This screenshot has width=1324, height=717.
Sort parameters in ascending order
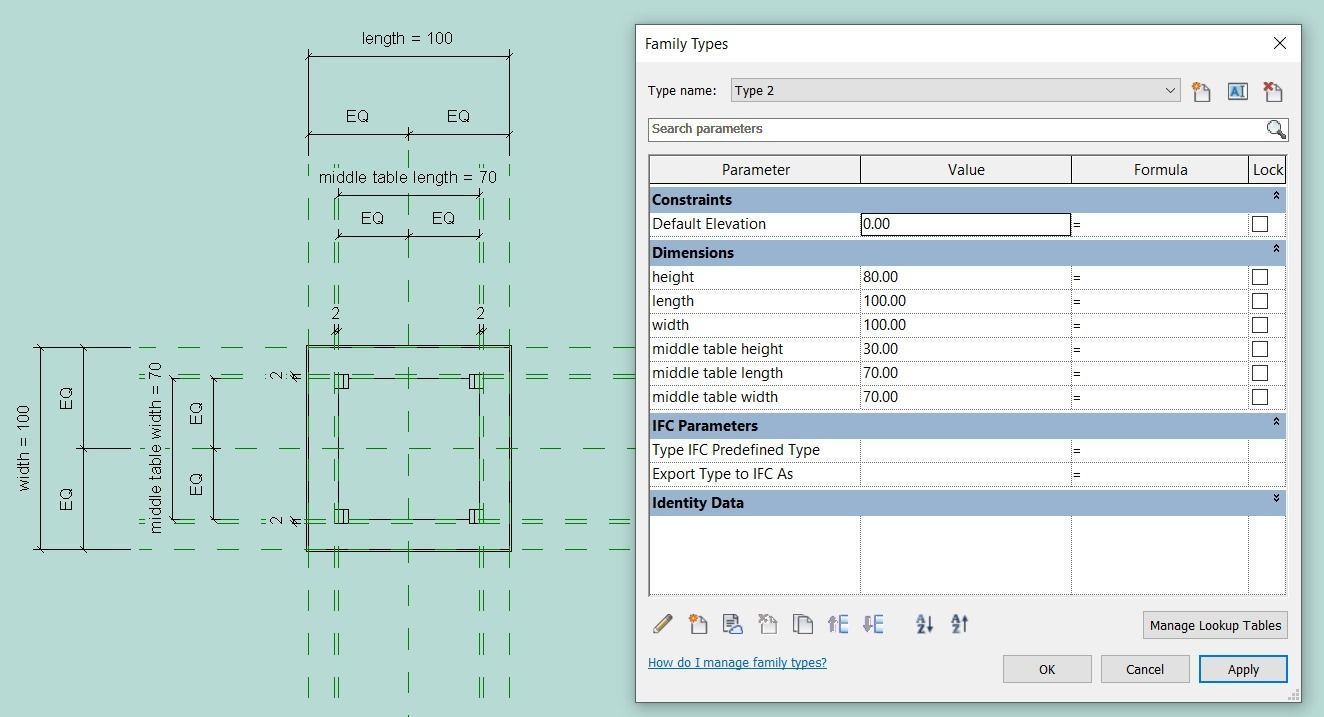[x=925, y=624]
